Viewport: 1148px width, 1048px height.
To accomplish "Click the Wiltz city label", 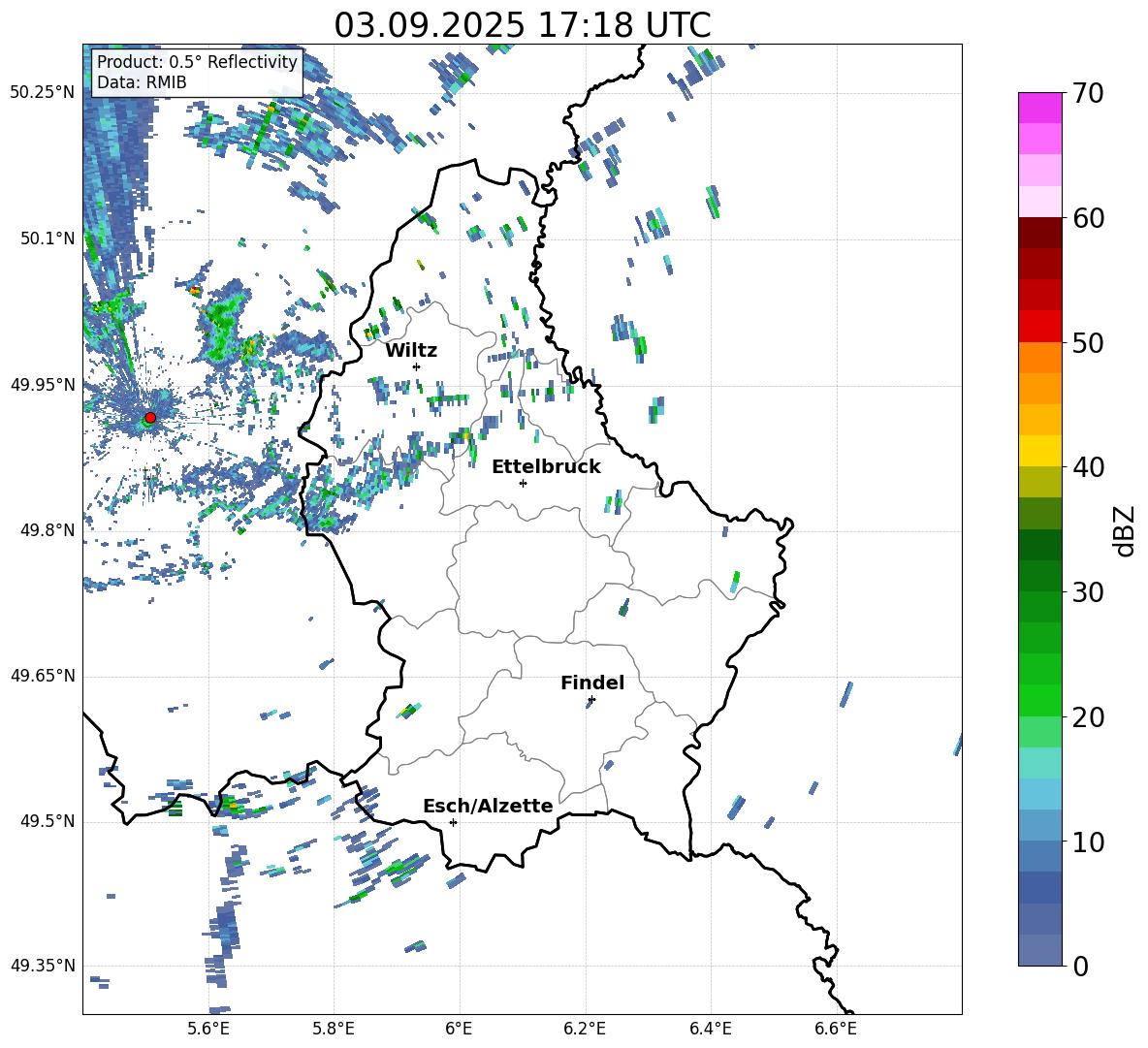I will click(411, 351).
